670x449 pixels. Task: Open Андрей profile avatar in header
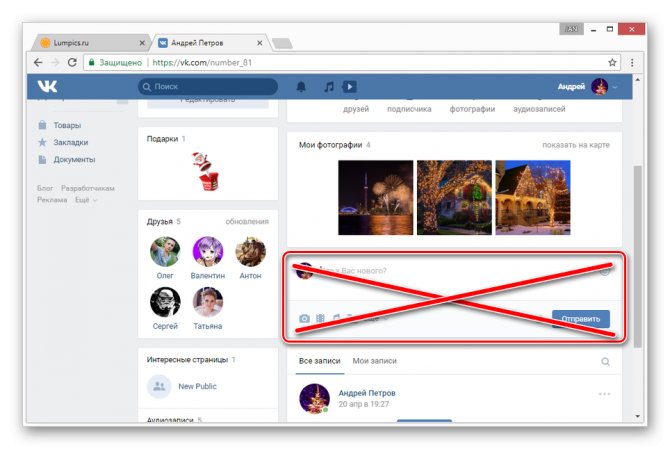[599, 87]
